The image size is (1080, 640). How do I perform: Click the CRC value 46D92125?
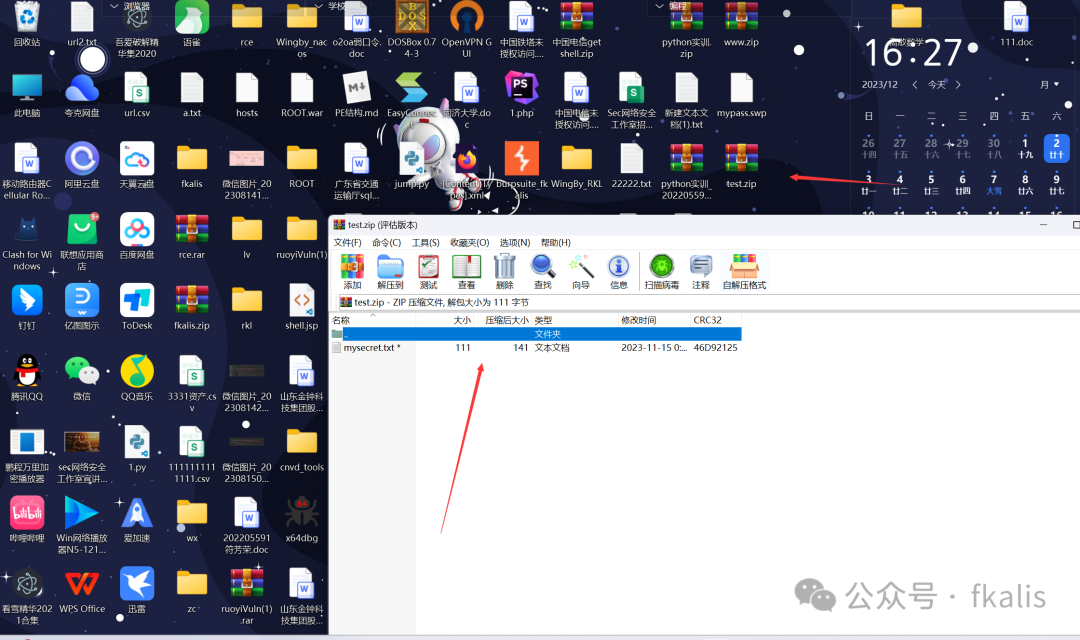click(x=716, y=348)
